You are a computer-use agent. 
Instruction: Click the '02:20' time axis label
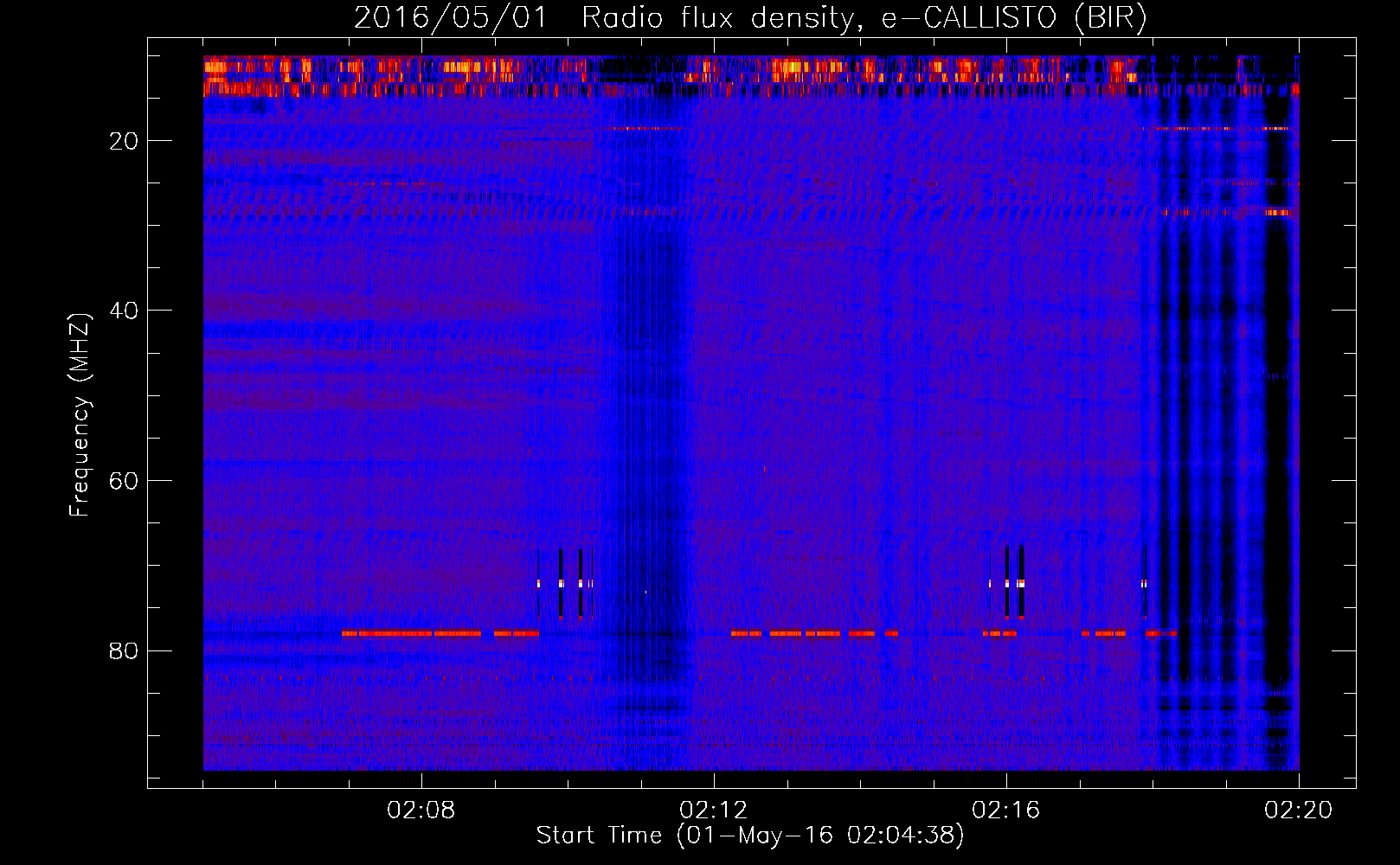click(x=1299, y=811)
